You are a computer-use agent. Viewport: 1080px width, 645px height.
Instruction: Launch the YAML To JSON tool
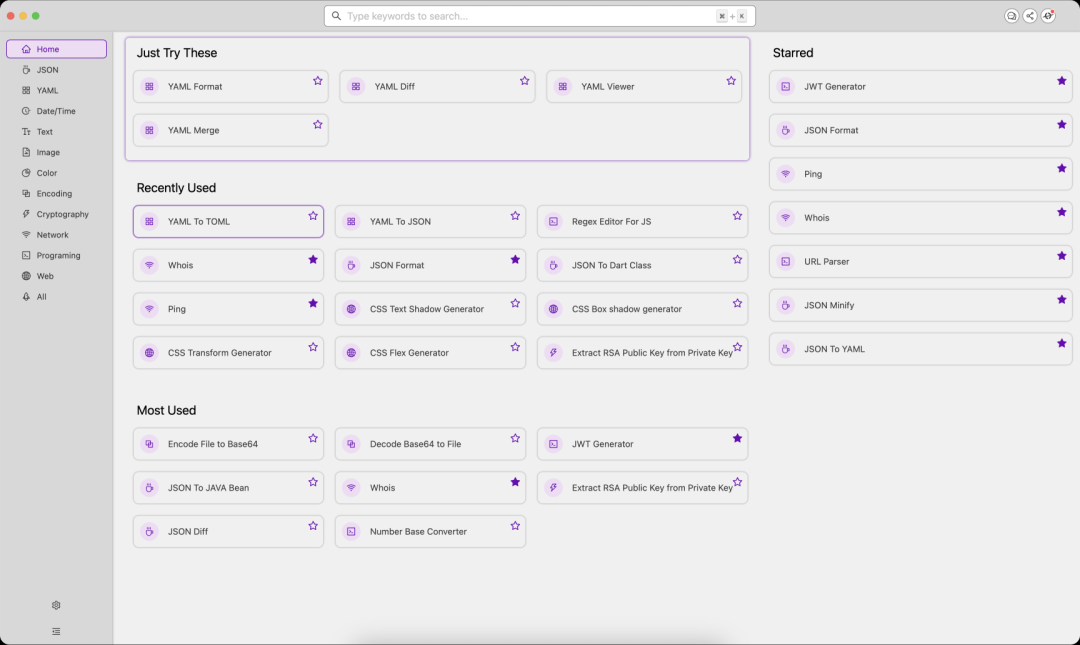[x=430, y=221]
